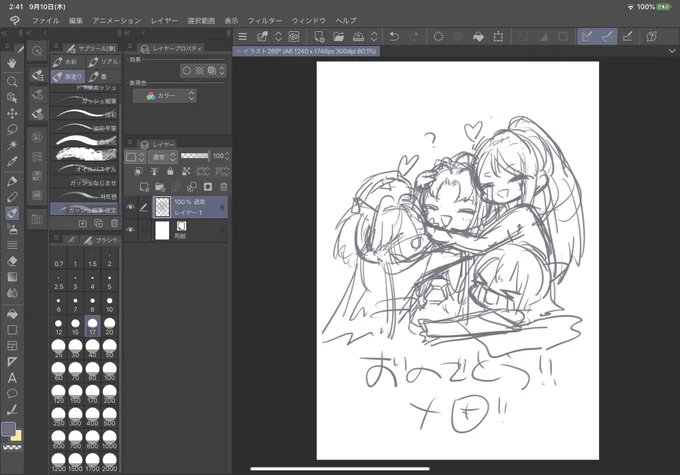Viewport: 680px width, 475px height.
Task: Open the layer color palette dropdown in layer panel
Action: pos(135,157)
